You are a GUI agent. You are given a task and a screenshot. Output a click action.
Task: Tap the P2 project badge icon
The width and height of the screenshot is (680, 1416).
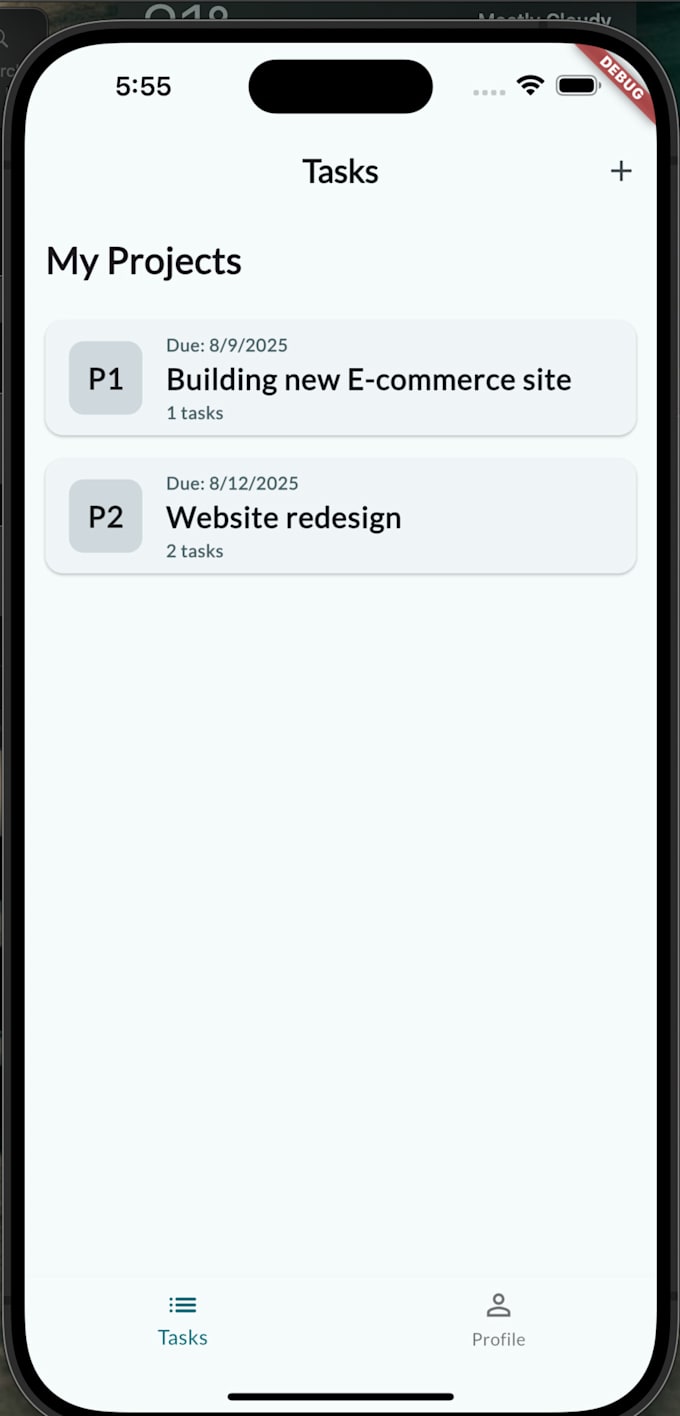click(105, 516)
